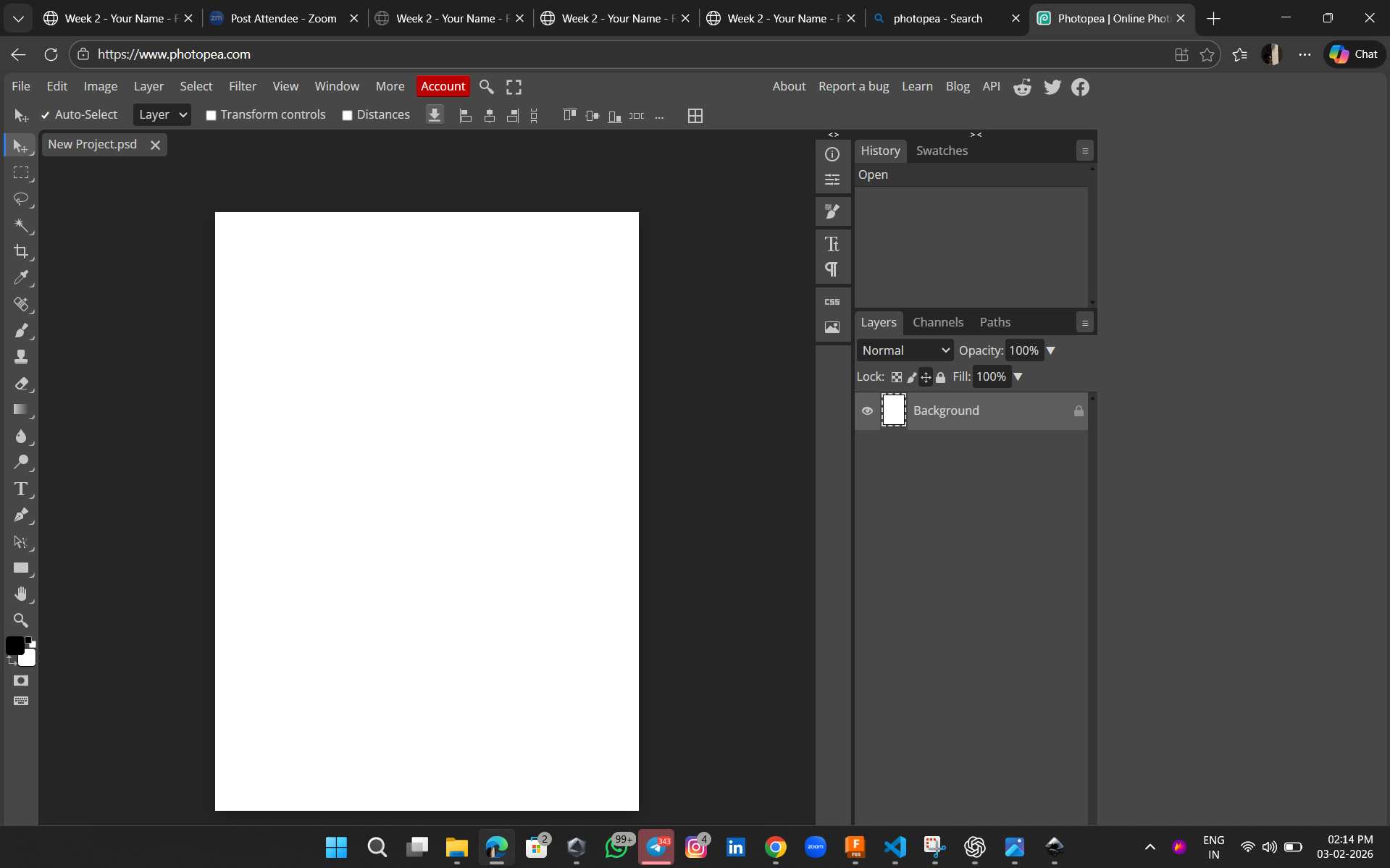The image size is (1390, 868).
Task: Toggle lock all padlock icon
Action: 940,377
